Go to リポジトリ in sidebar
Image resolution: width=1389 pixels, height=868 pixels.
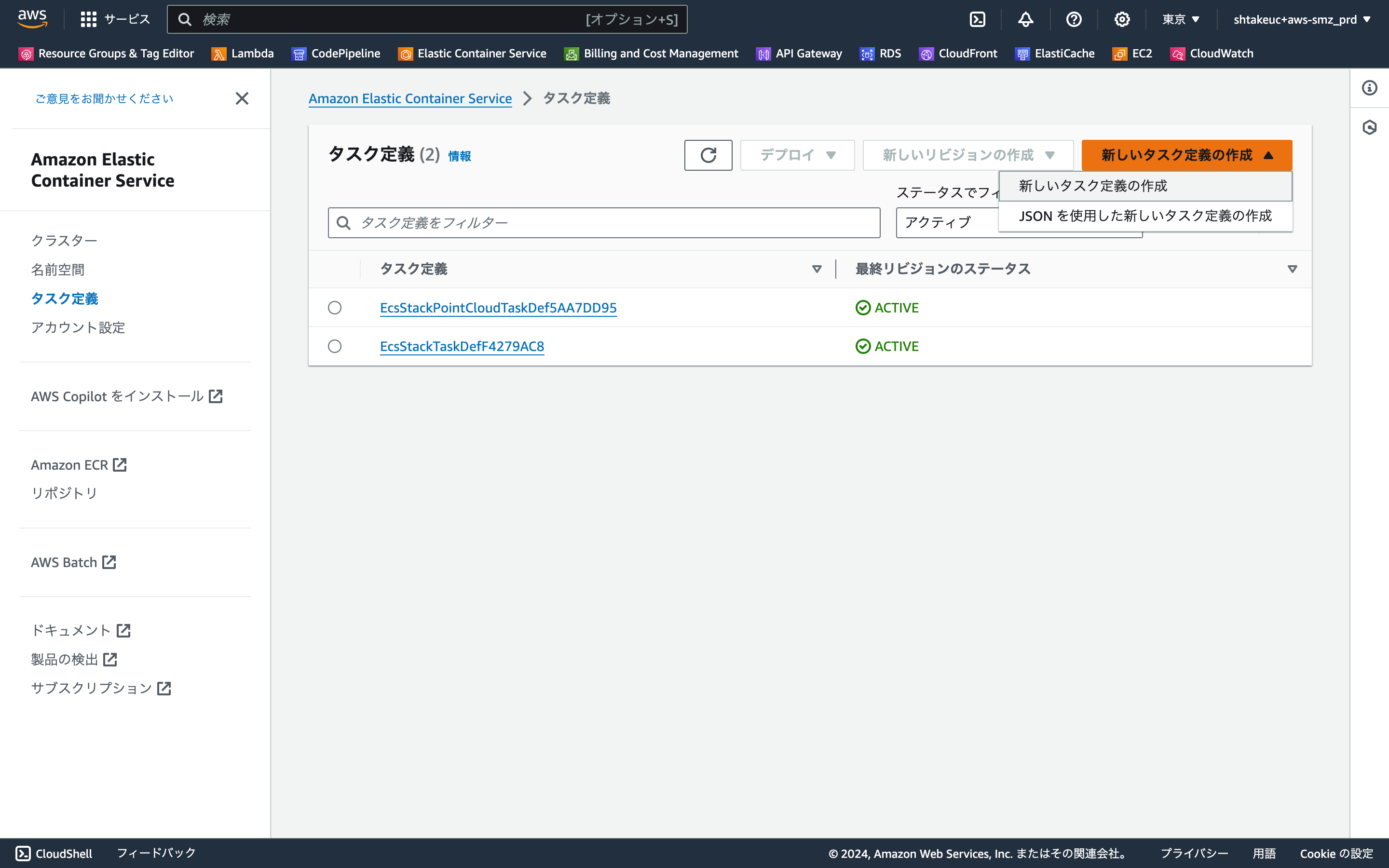click(x=64, y=493)
